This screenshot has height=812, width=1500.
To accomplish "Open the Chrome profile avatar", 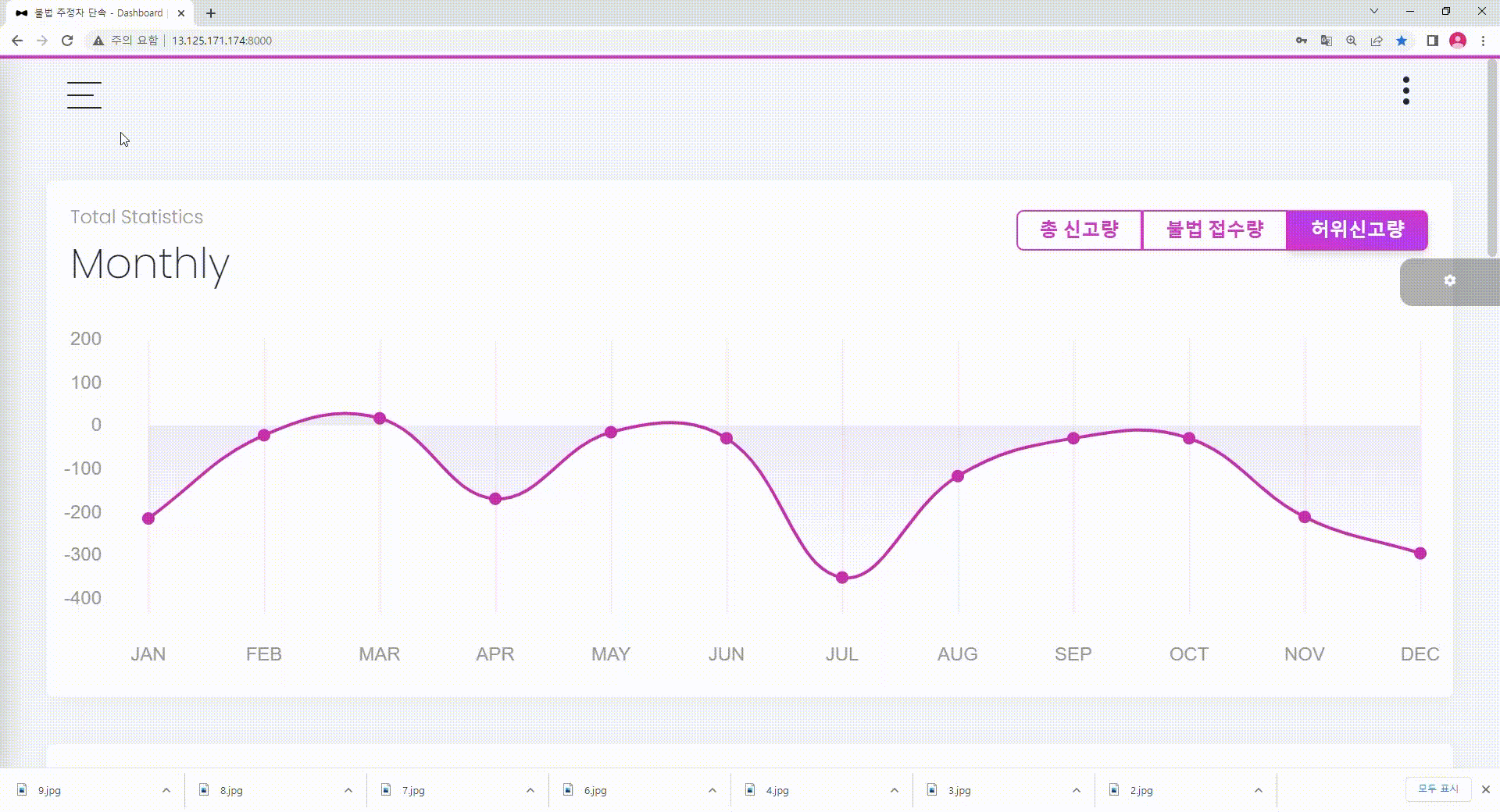I will point(1458,41).
